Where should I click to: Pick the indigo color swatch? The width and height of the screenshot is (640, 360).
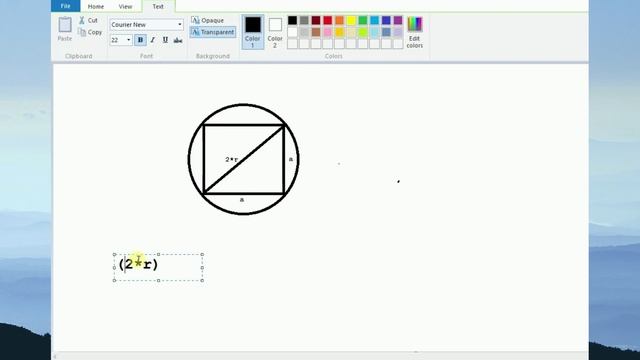386,20
